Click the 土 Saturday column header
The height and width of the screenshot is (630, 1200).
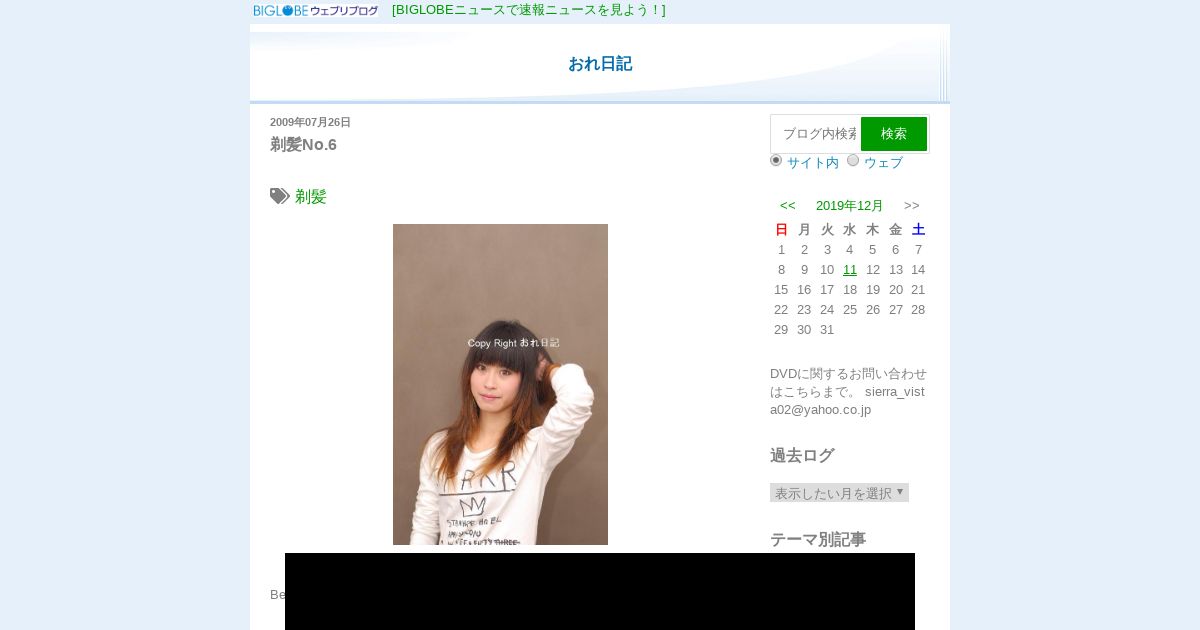pyautogui.click(x=918, y=230)
